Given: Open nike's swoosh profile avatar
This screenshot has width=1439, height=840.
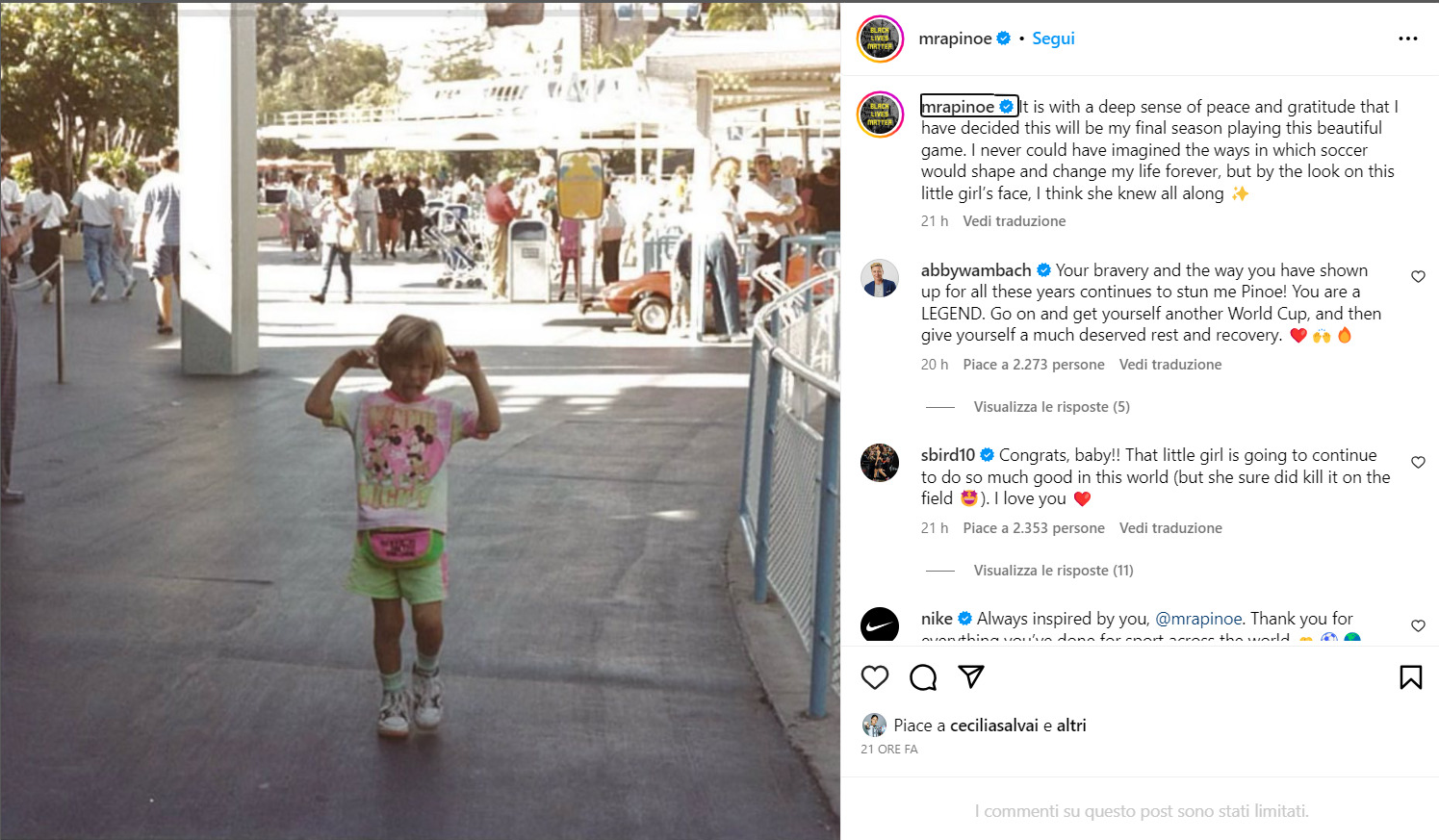Looking at the screenshot, I should click(880, 625).
